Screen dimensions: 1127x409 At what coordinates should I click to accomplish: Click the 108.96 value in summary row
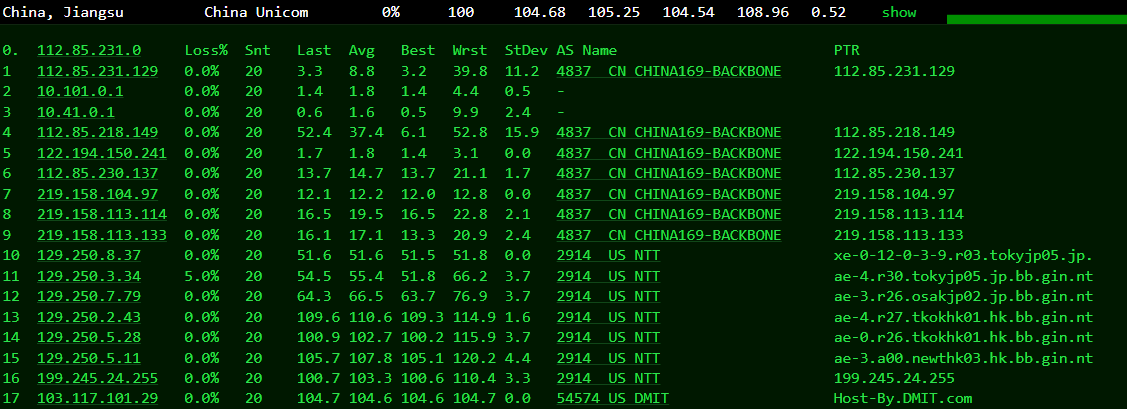pyautogui.click(x=763, y=12)
